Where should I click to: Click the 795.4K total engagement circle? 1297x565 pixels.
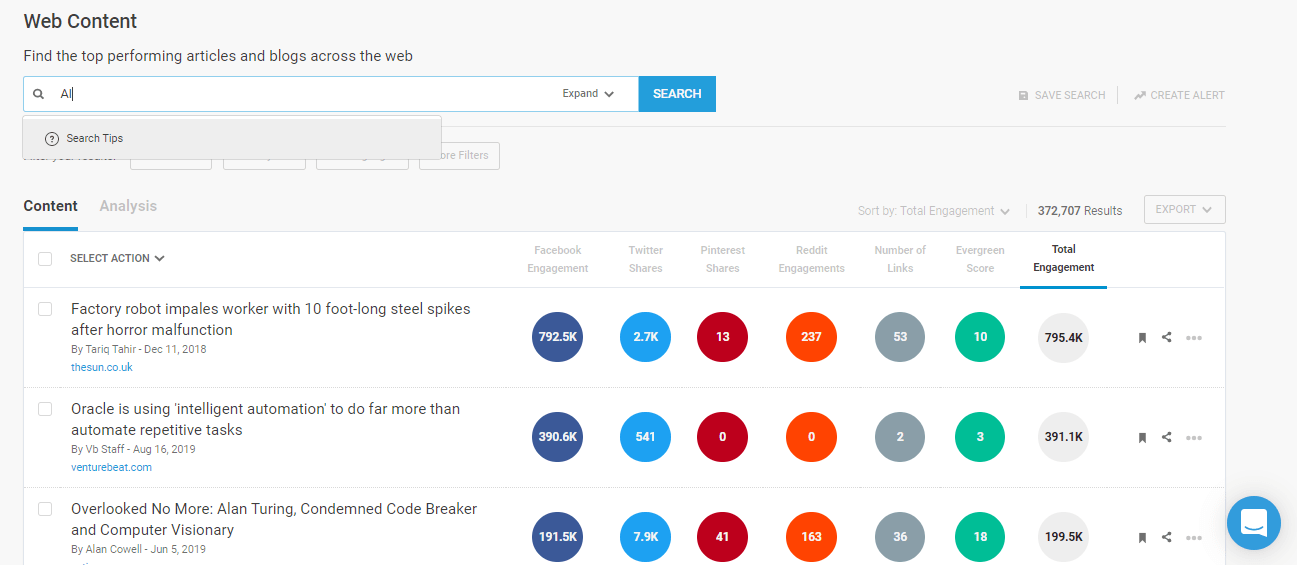pos(1063,337)
